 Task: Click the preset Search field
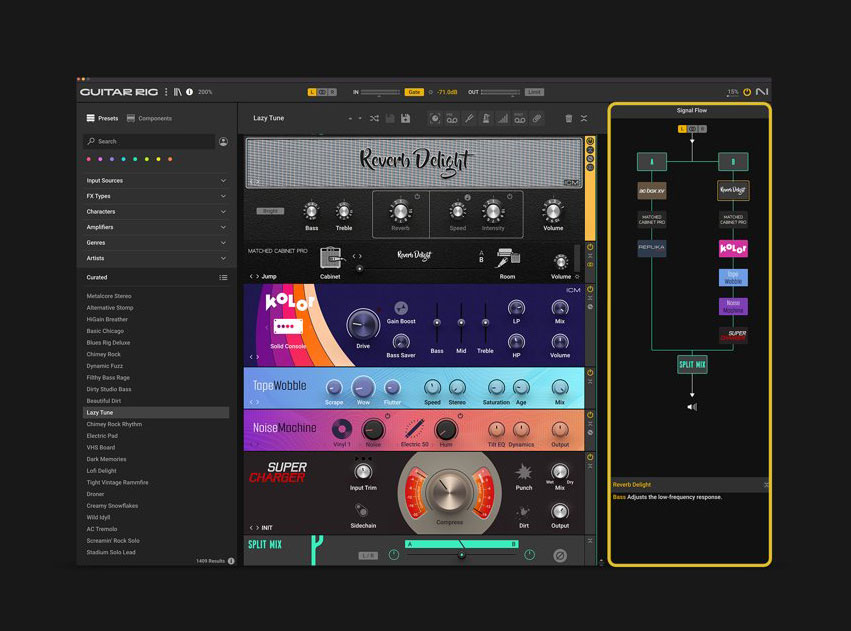coord(150,141)
